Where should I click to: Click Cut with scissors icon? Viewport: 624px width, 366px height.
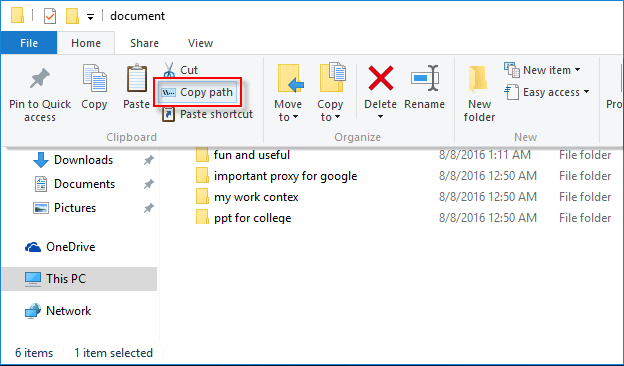180,70
